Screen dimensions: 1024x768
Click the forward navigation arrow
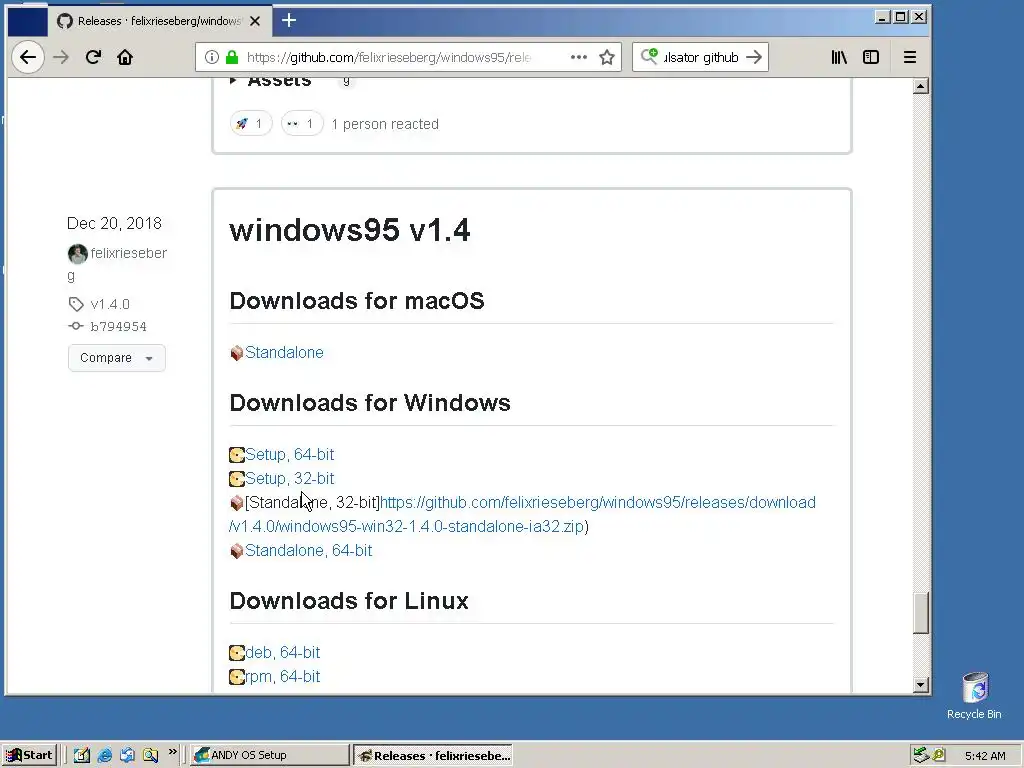61,57
